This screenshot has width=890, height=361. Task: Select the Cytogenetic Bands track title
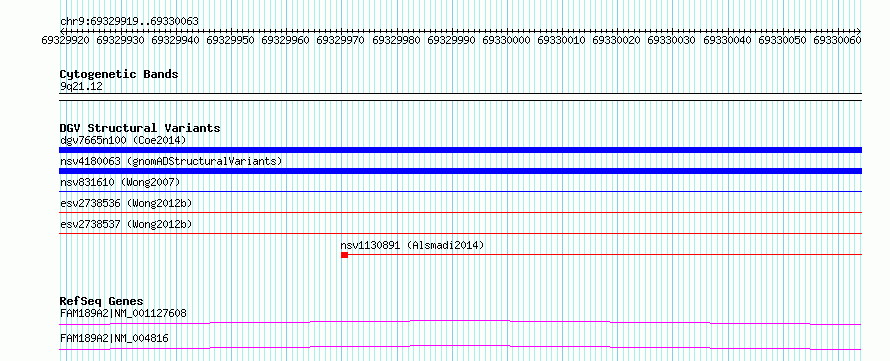pos(119,74)
